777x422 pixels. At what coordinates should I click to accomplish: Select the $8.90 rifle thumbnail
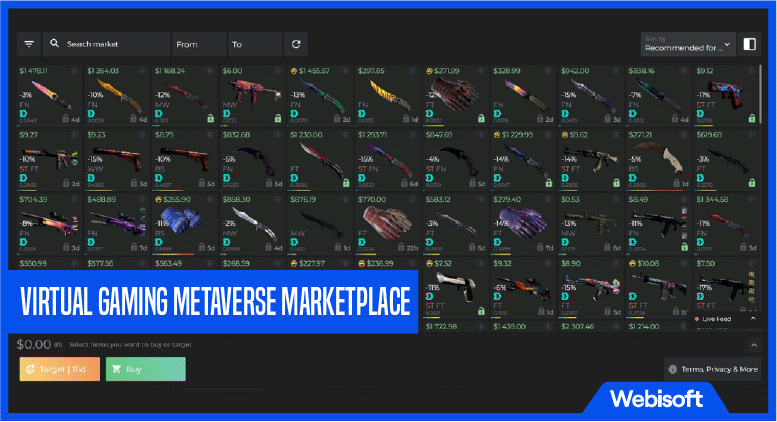tap(593, 287)
